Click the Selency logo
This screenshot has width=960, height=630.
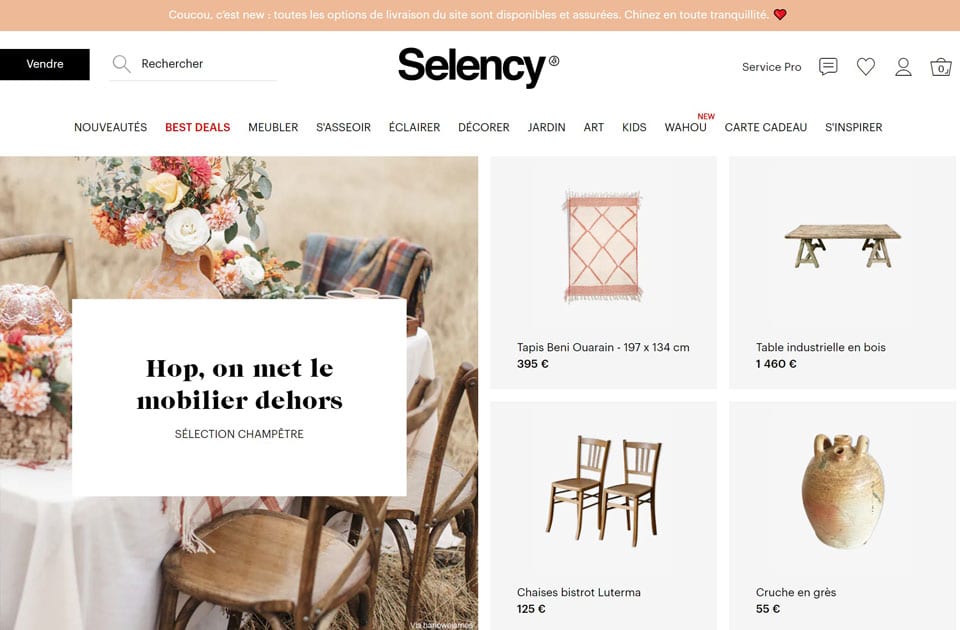[x=478, y=67]
